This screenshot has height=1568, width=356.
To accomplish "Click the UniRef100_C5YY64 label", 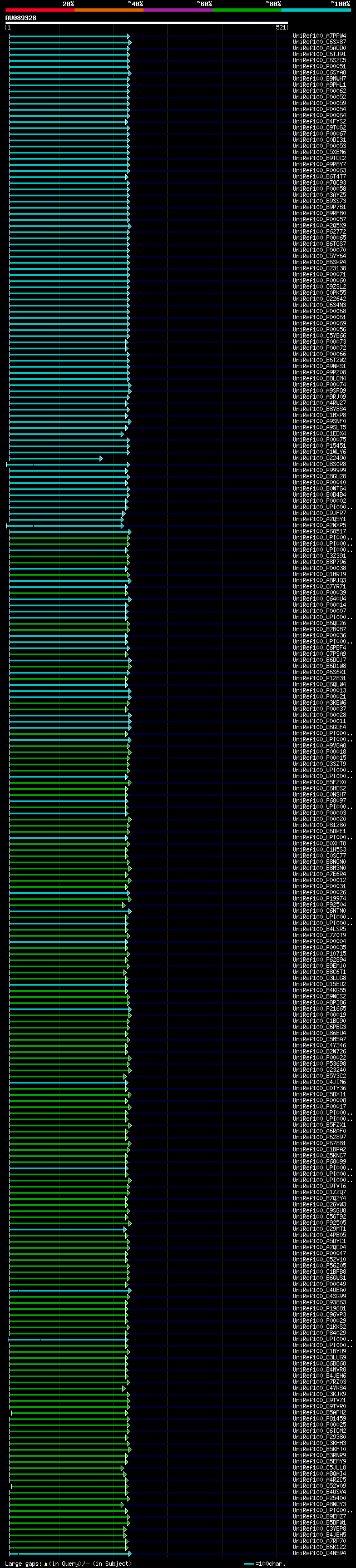I will [x=319, y=256].
